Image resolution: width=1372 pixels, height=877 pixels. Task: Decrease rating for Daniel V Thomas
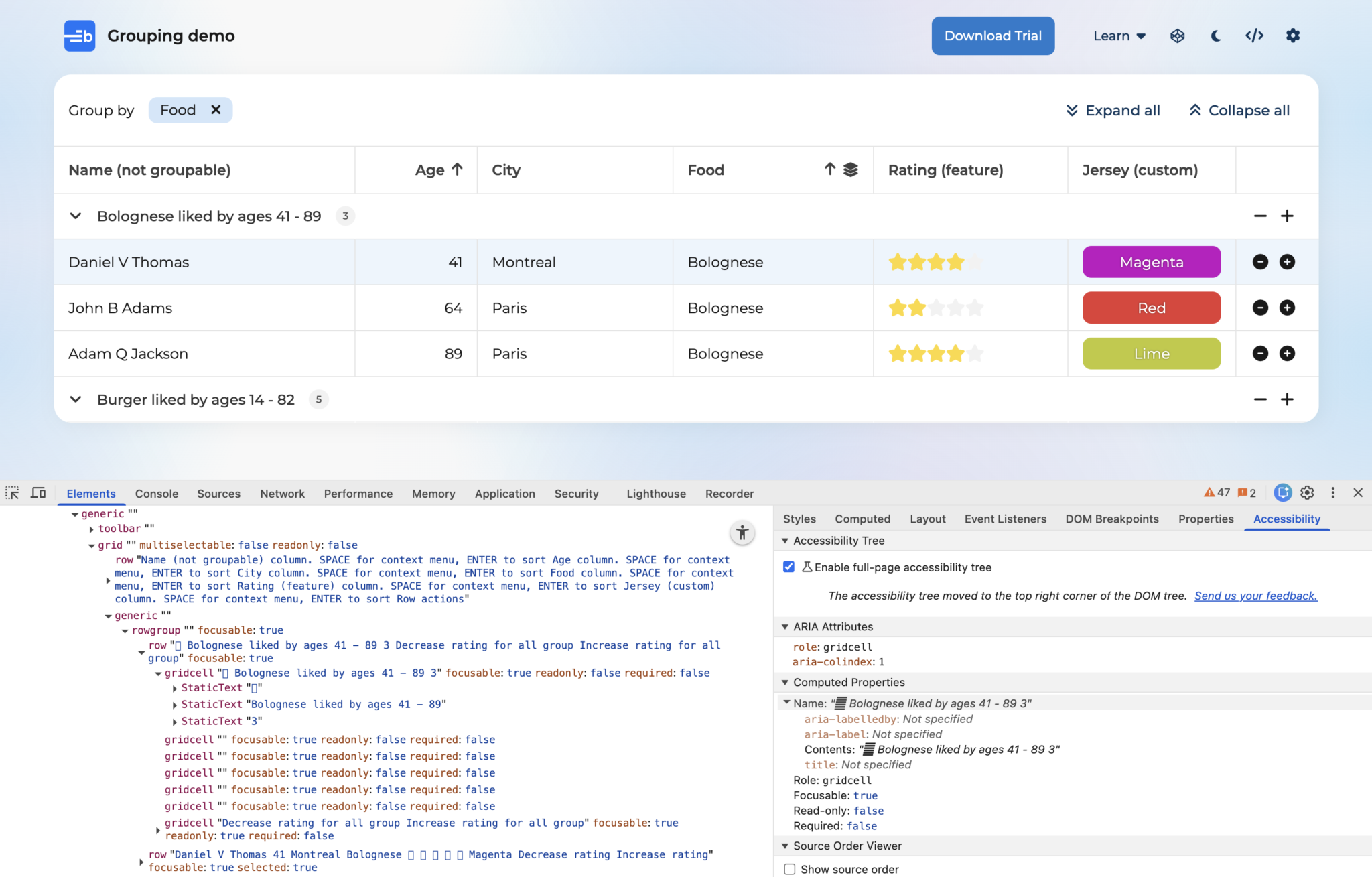pyautogui.click(x=1260, y=262)
